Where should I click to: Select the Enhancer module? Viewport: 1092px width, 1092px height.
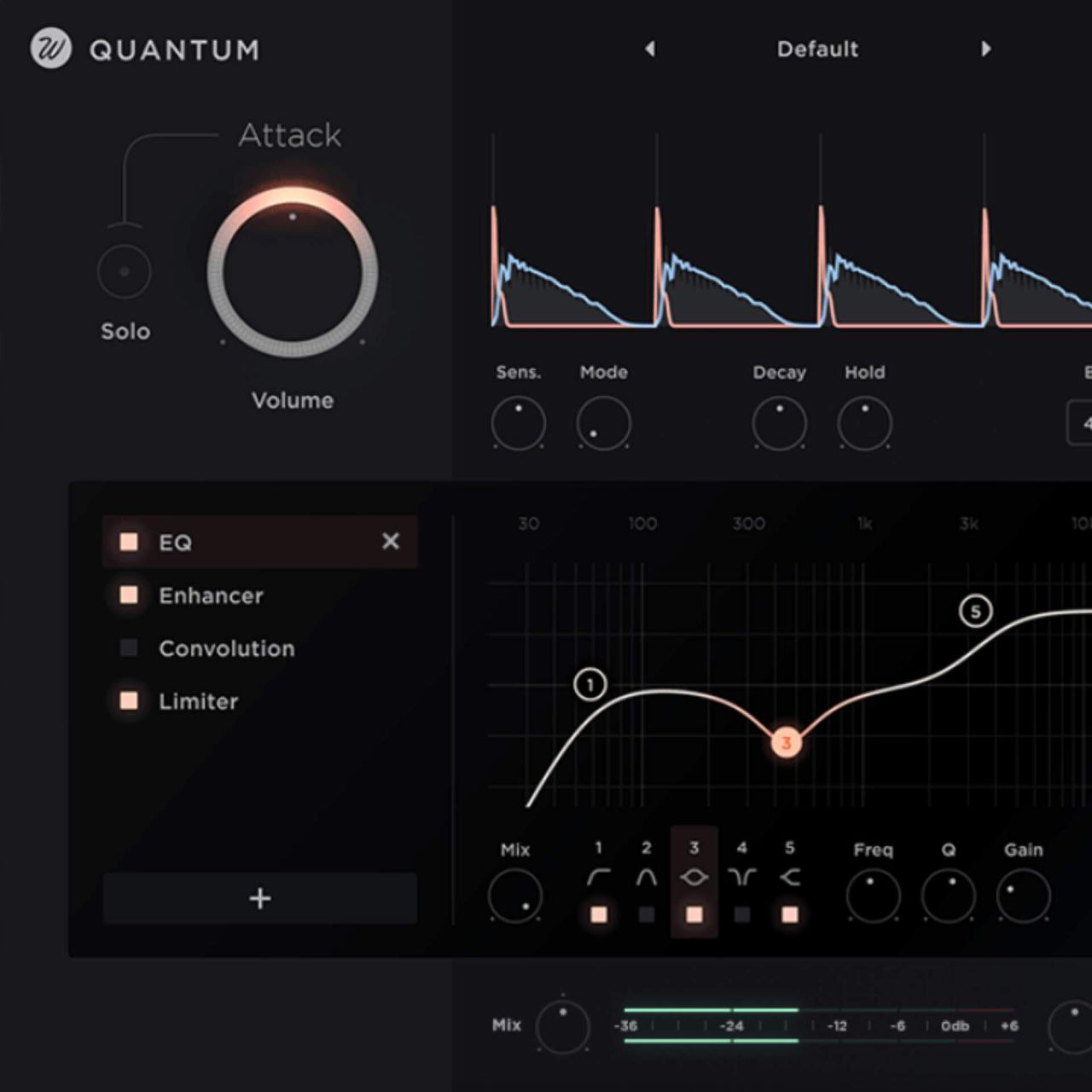tap(211, 595)
